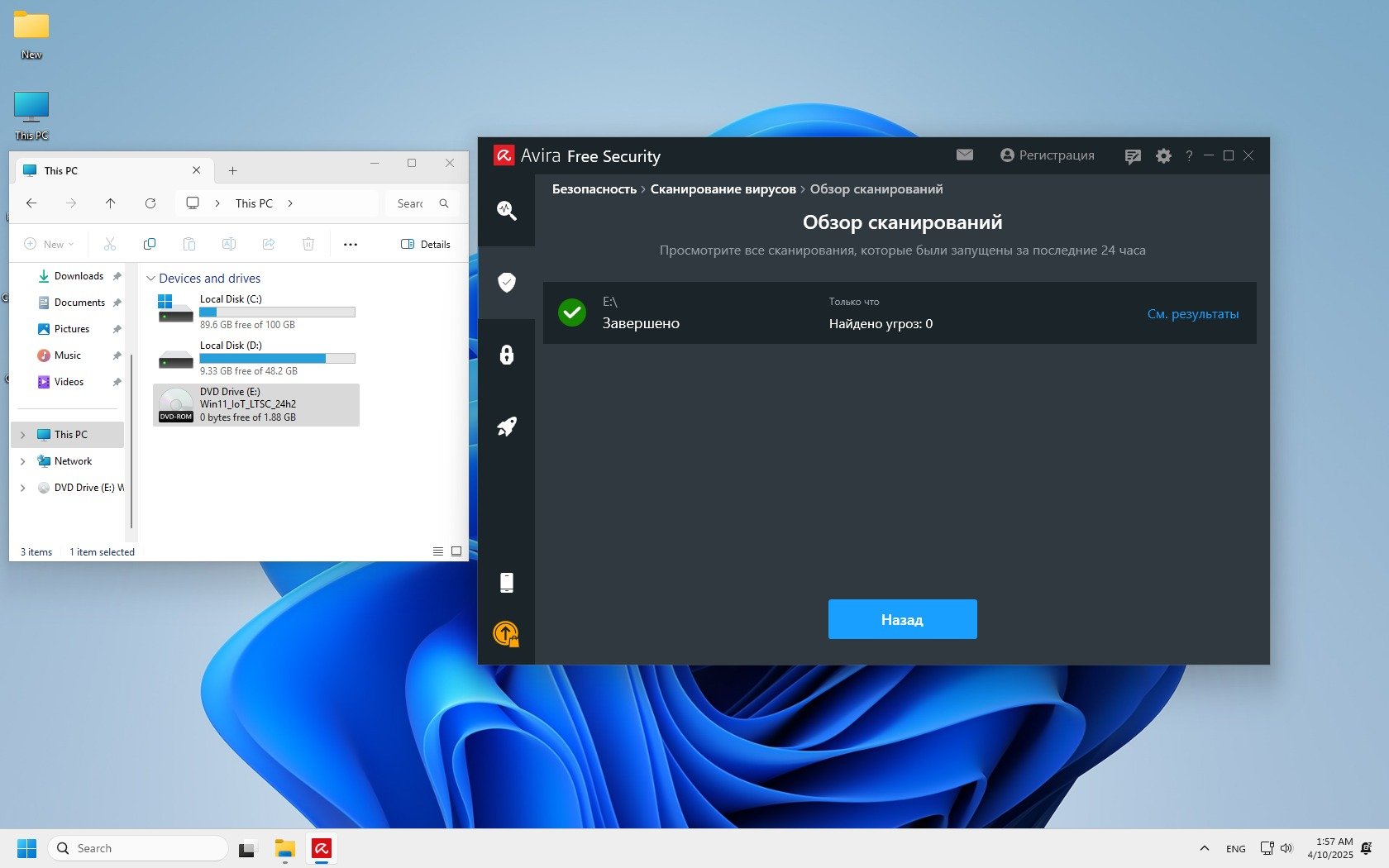Open the Avira Status sidebar icon
1389x868 pixels.
click(506, 211)
